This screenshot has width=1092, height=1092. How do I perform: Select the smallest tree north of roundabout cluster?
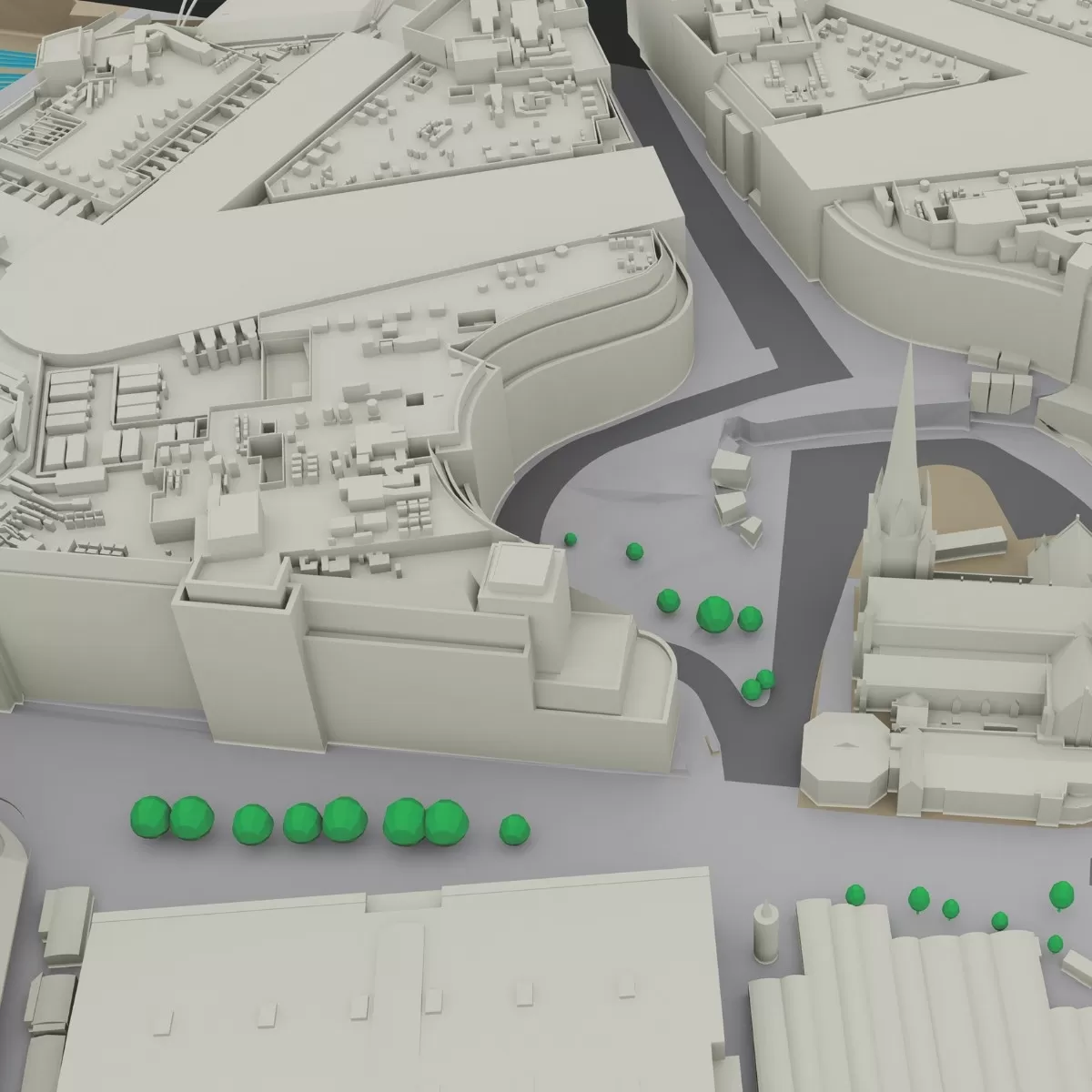[x=571, y=539]
